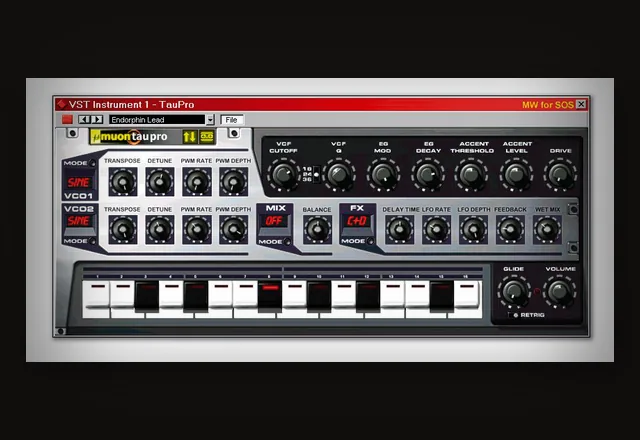Toggle the 18/24/36 filter slope switch
The width and height of the screenshot is (640, 440).
[x=316, y=174]
